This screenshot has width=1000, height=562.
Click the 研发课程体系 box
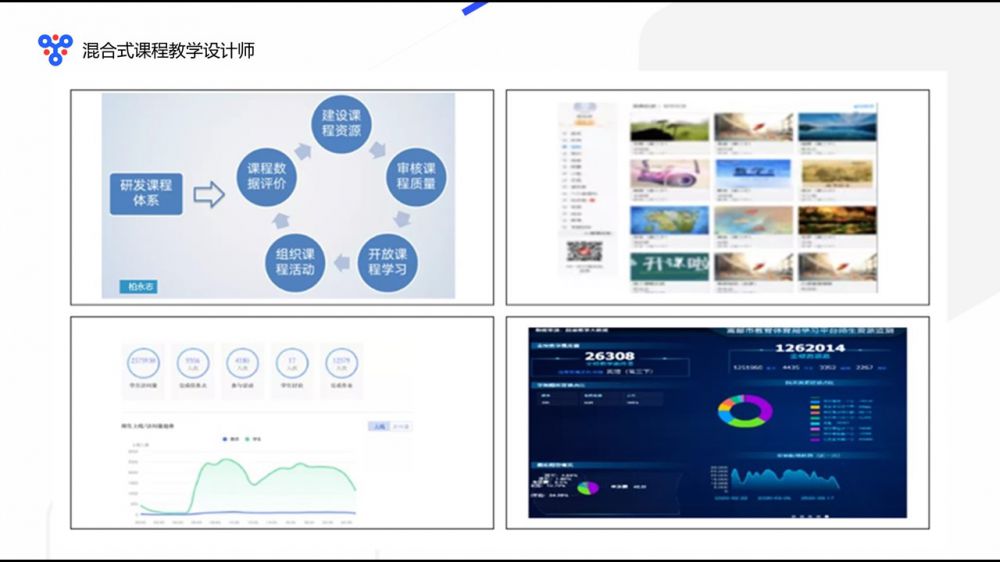tap(146, 194)
